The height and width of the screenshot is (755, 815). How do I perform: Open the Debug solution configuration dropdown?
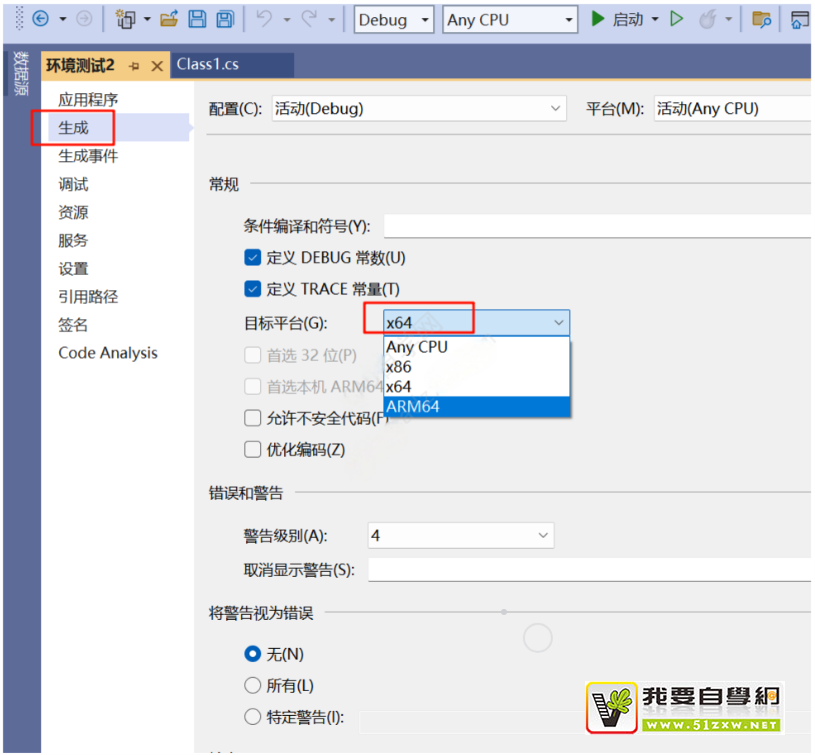click(x=394, y=19)
